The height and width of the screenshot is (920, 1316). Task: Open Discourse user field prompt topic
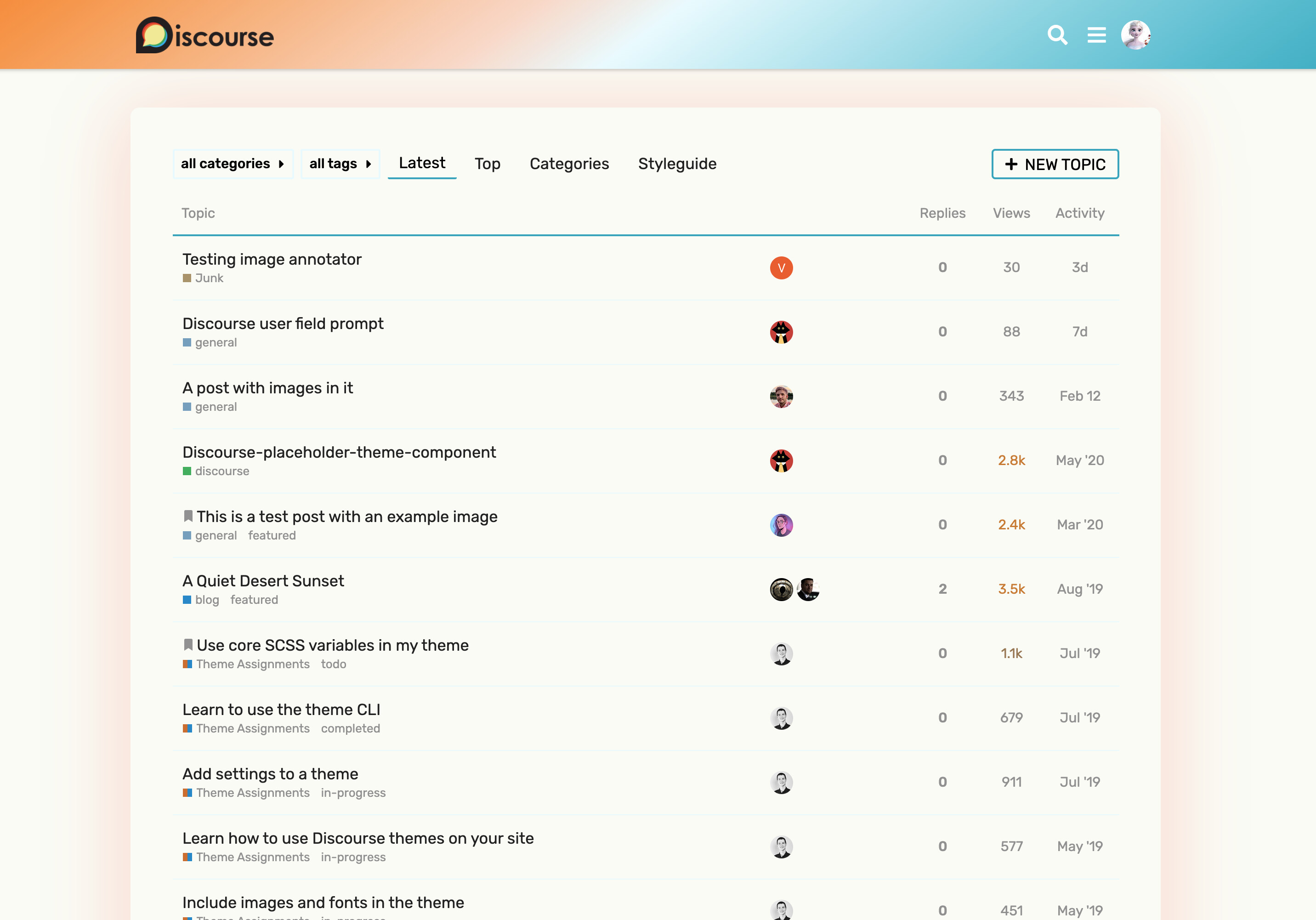click(x=283, y=324)
